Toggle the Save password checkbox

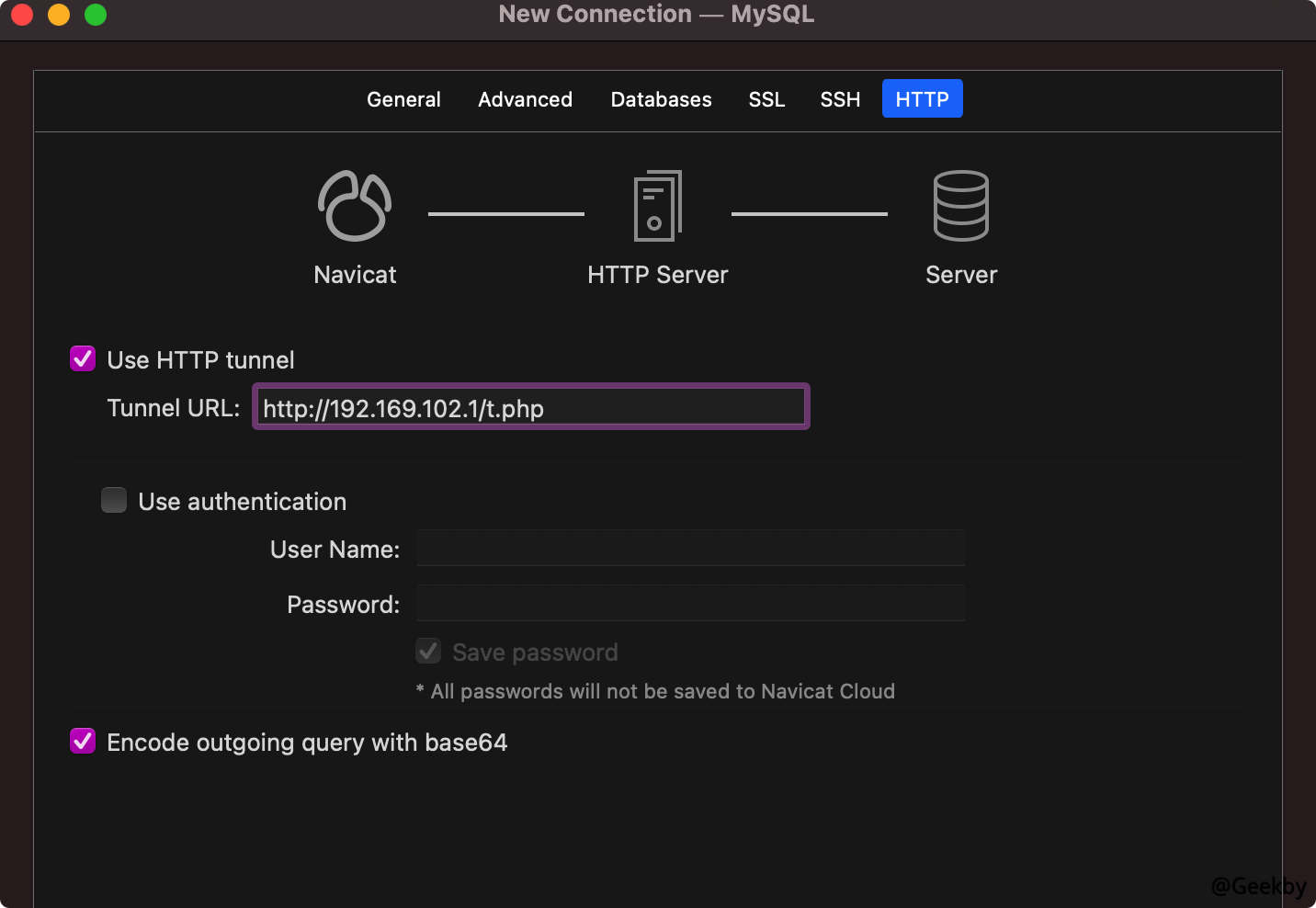point(428,651)
